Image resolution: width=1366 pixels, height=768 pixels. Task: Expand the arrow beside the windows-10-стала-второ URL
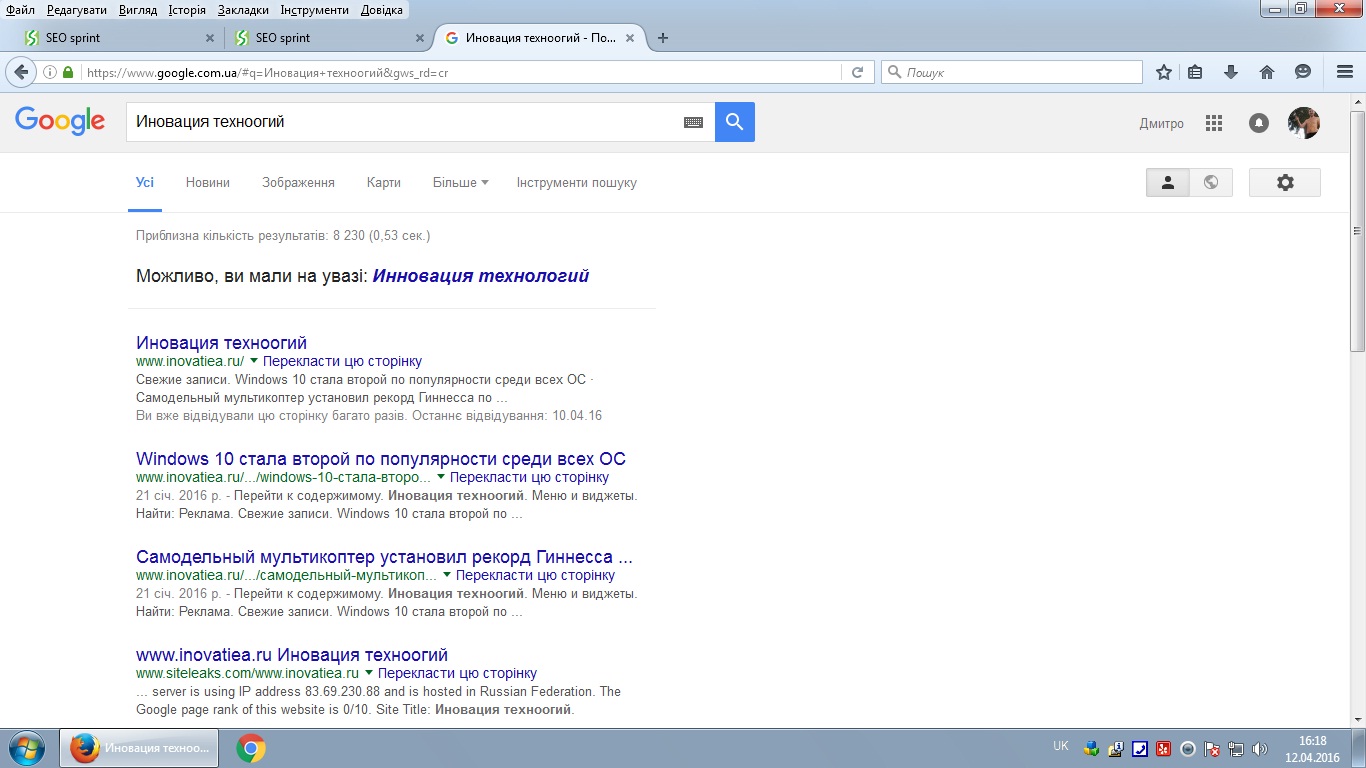441,477
